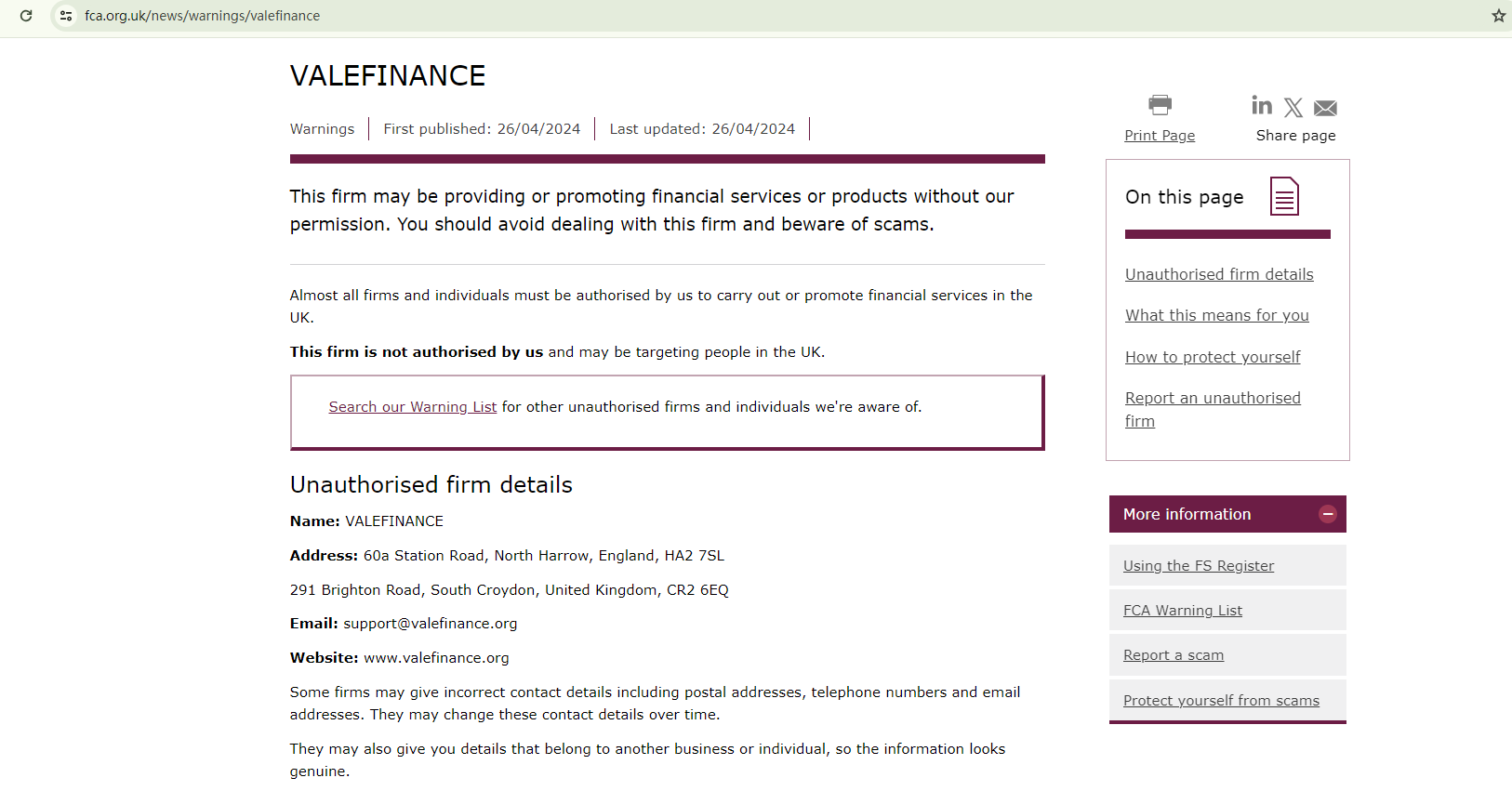Click the printer icon

(1160, 104)
